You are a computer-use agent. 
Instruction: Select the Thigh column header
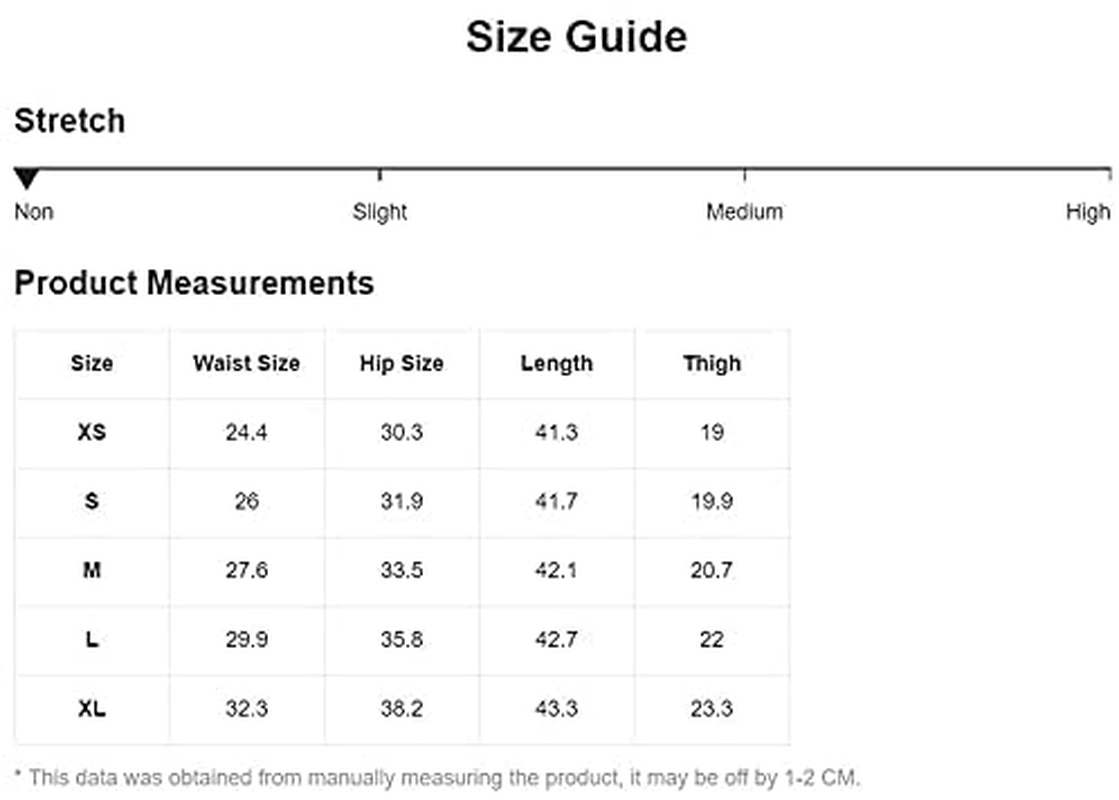pos(711,364)
